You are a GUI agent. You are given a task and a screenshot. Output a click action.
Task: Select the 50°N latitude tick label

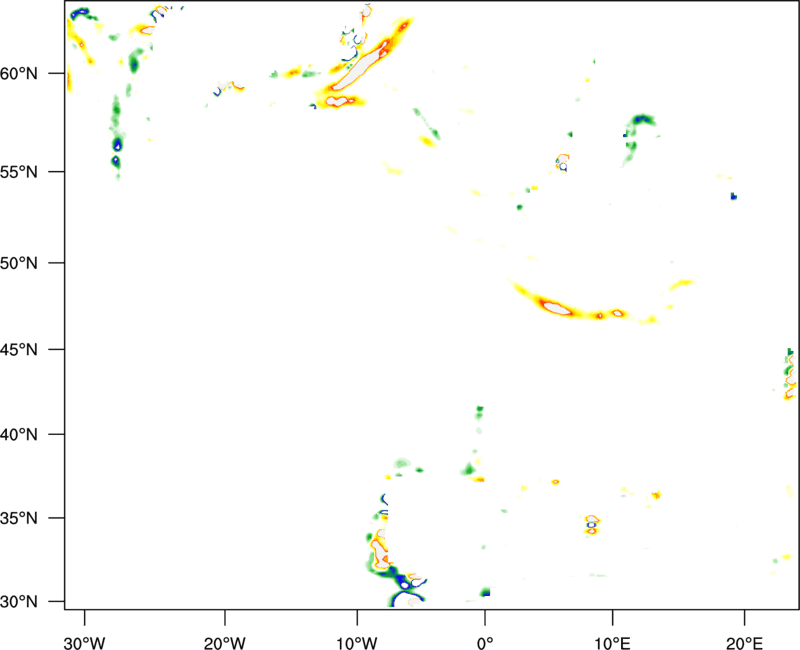click(x=36, y=263)
